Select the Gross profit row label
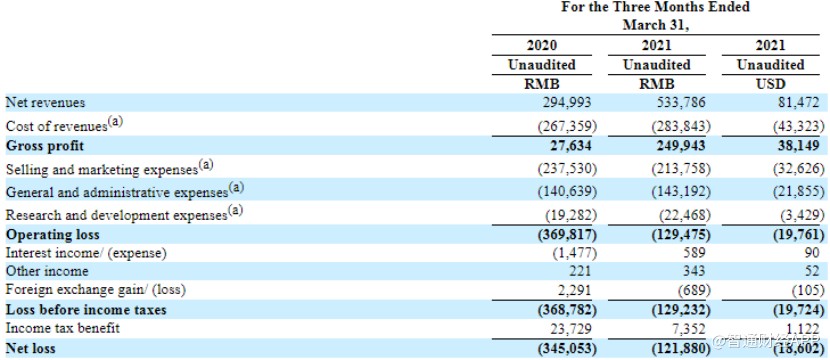Image resolution: width=830 pixels, height=360 pixels. coord(45,146)
